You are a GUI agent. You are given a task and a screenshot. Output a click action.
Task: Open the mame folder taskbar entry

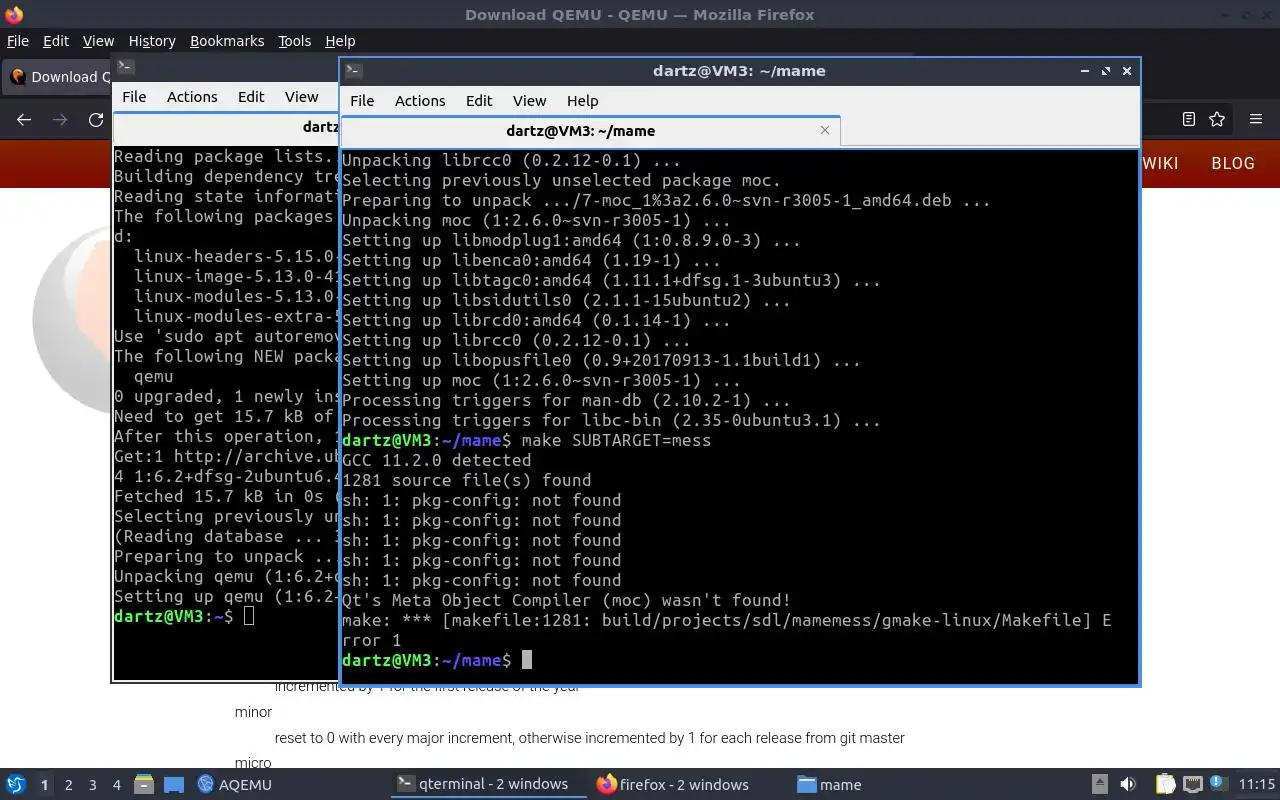pos(829,784)
